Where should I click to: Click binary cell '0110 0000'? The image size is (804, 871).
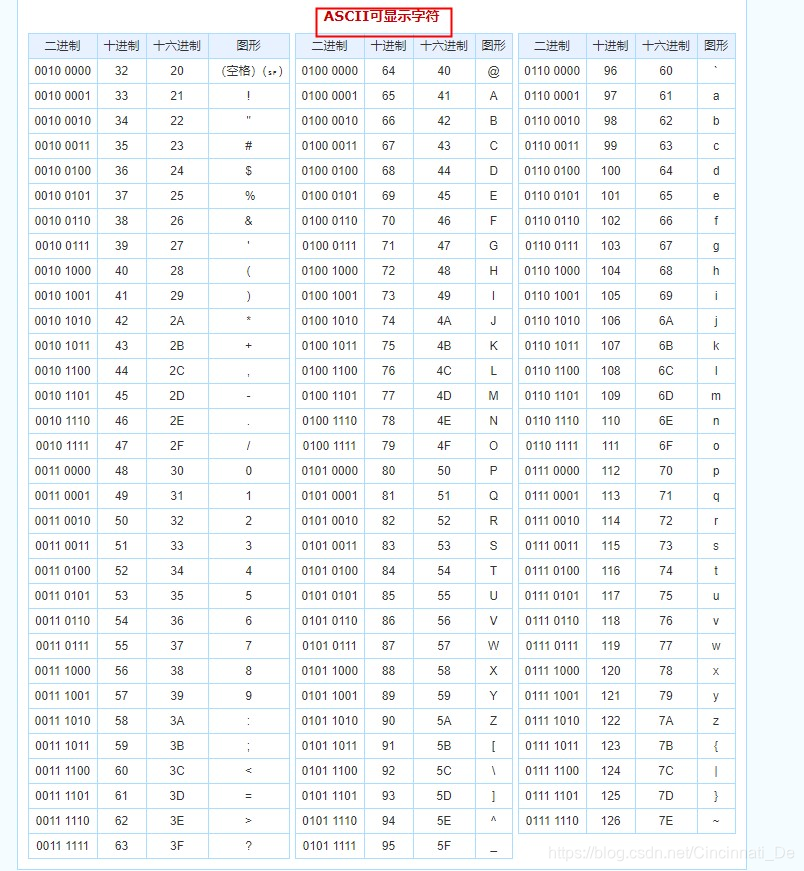click(552, 71)
